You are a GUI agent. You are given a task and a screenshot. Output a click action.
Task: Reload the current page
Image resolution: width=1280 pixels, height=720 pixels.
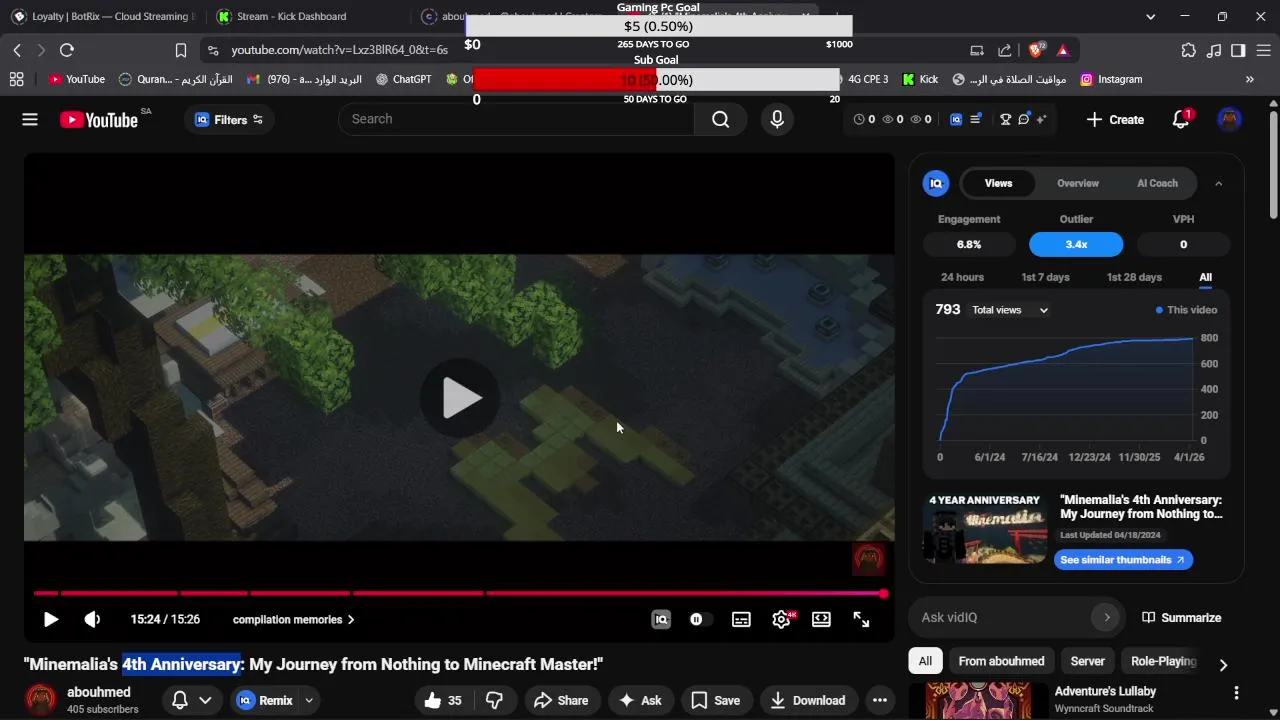click(x=67, y=50)
